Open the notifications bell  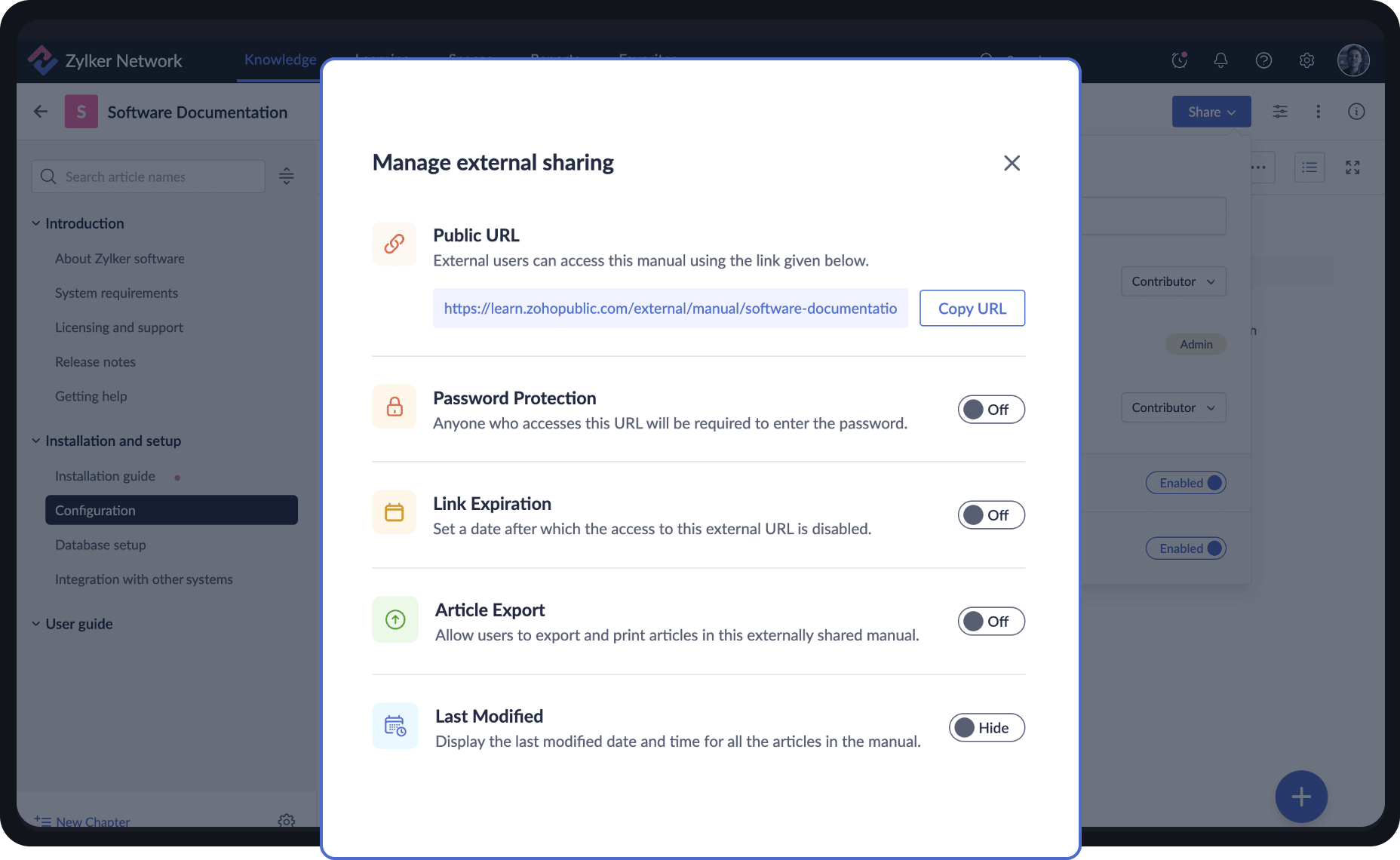[x=1220, y=60]
